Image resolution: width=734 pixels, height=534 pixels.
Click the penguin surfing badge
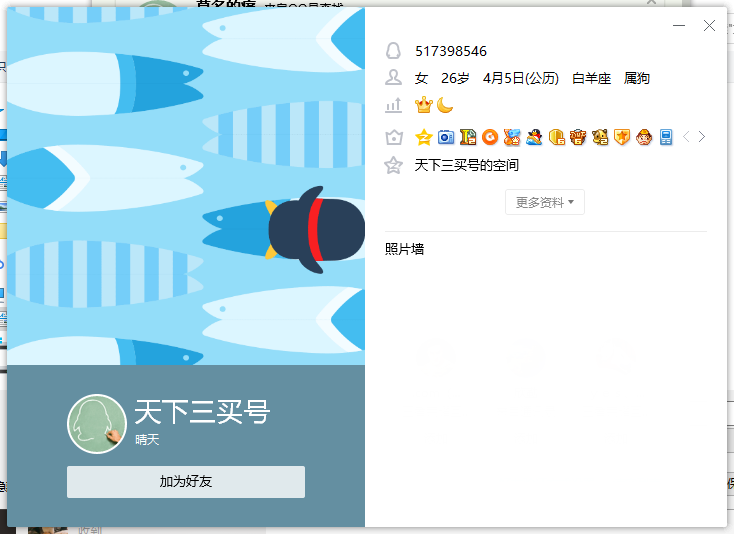pos(534,137)
